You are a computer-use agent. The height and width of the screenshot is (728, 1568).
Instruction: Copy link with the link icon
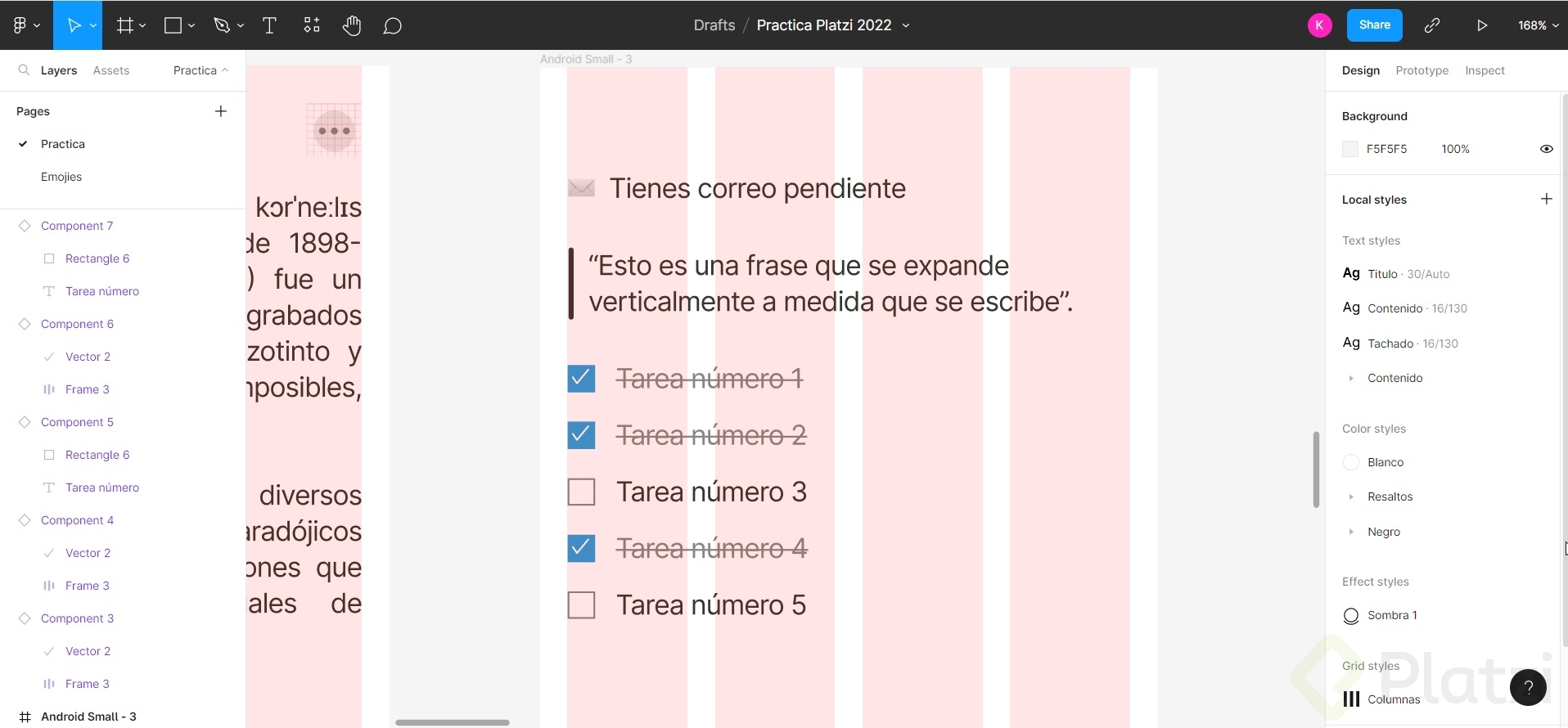tap(1431, 25)
